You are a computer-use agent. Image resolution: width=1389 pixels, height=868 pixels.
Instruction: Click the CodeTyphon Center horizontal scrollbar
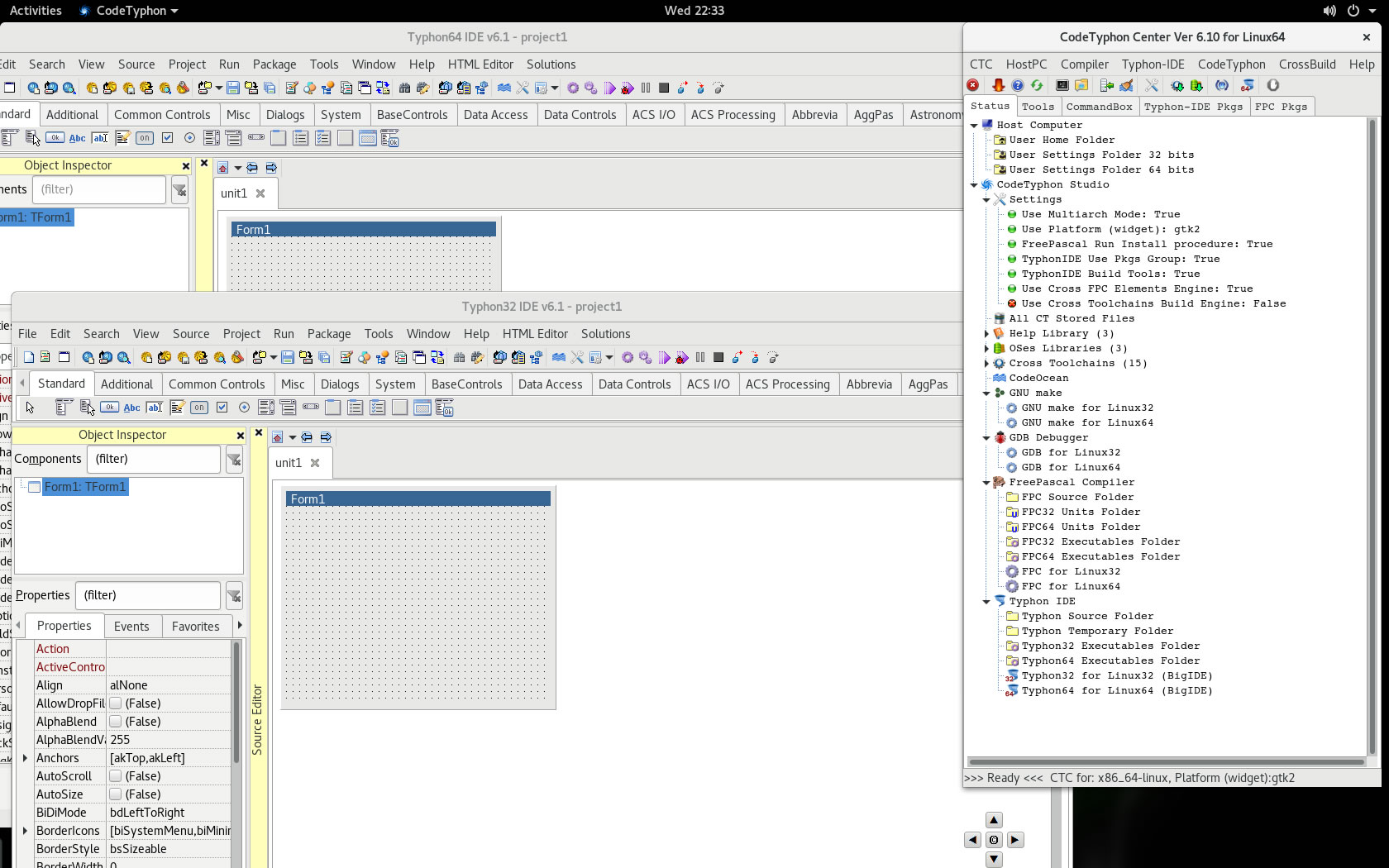[1166, 761]
